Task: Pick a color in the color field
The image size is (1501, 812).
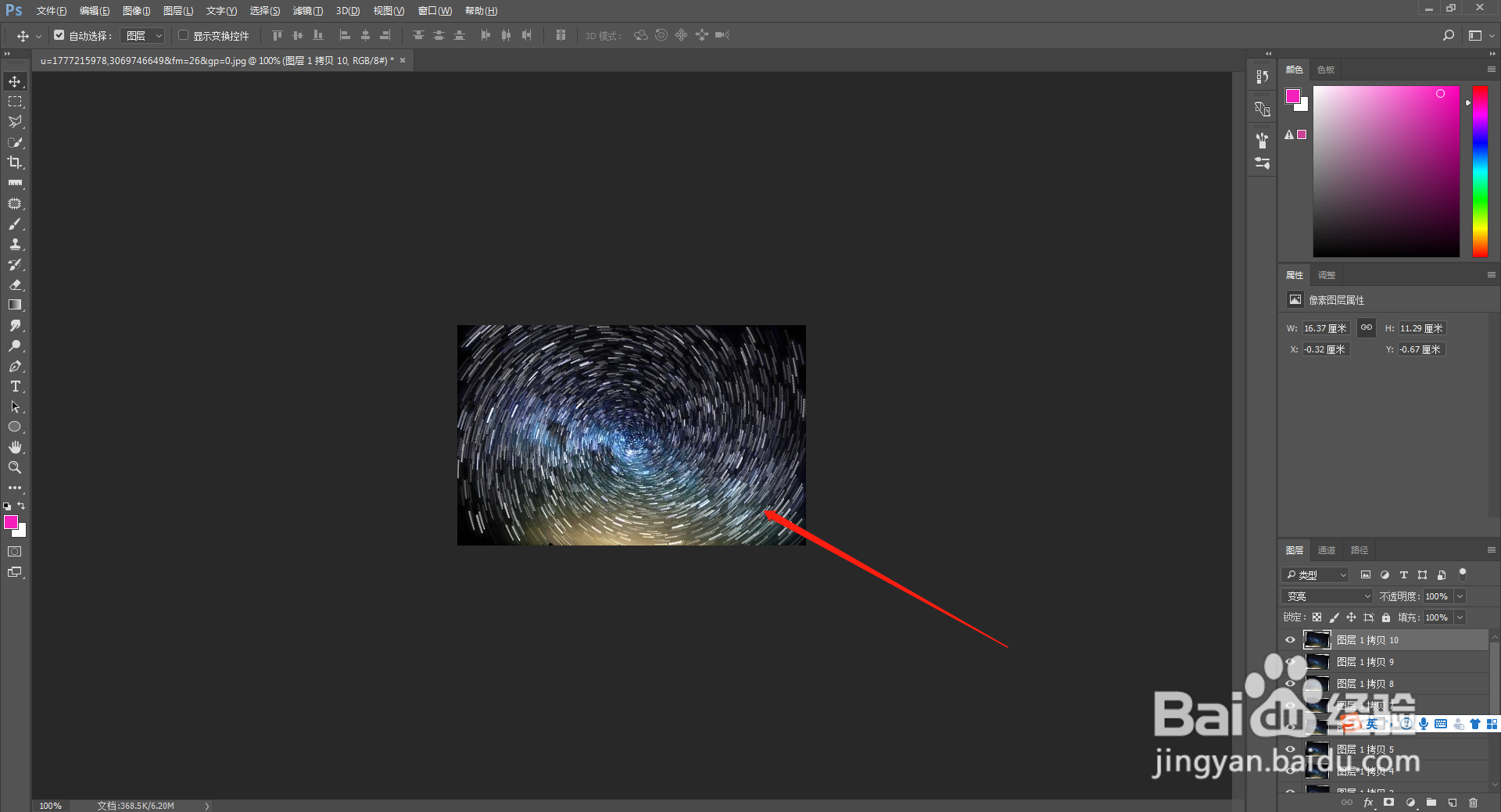Action: coord(1386,171)
